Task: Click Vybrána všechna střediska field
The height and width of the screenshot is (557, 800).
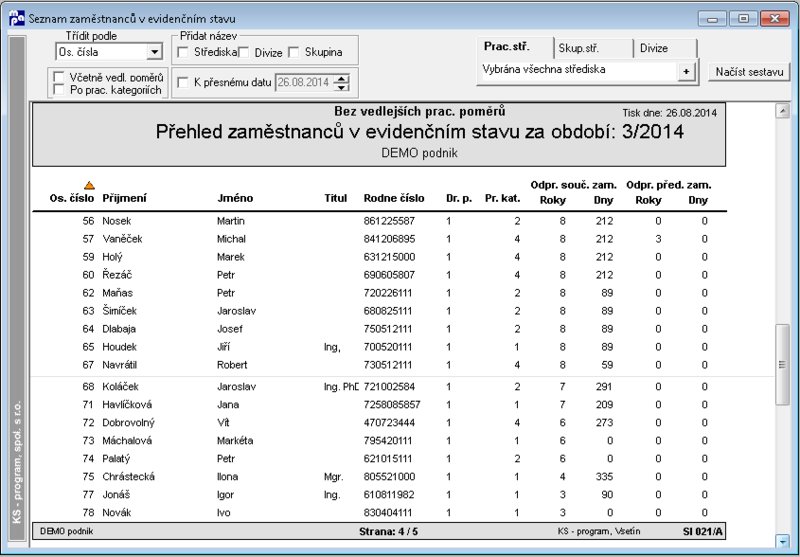Action: pyautogui.click(x=578, y=70)
